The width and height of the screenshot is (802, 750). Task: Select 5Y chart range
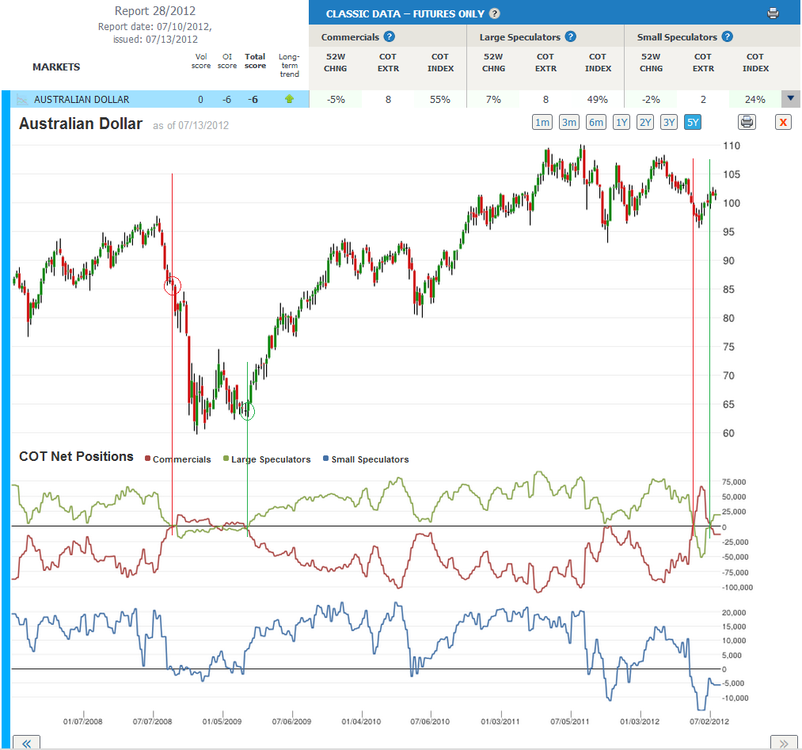coord(692,122)
